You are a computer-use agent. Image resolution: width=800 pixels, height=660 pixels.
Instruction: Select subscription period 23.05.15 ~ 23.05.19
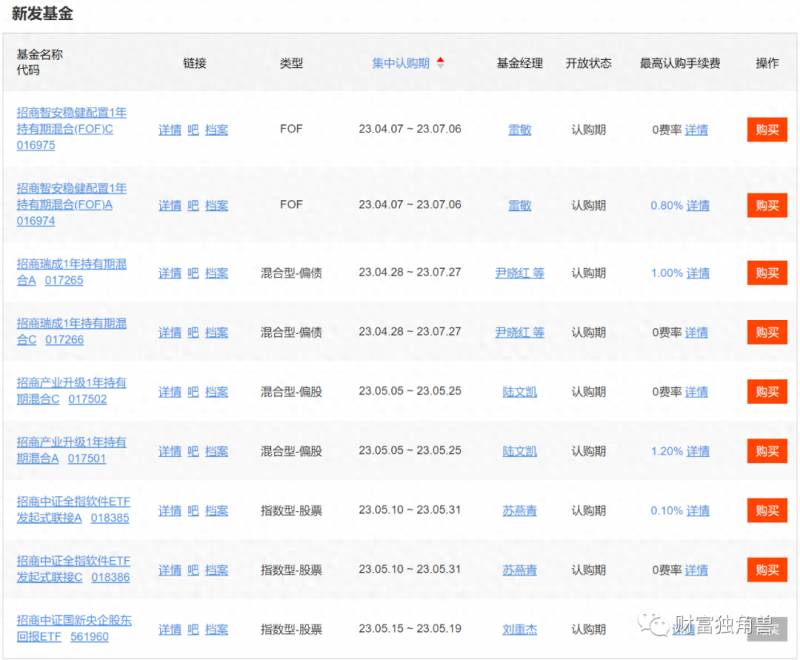[410, 628]
